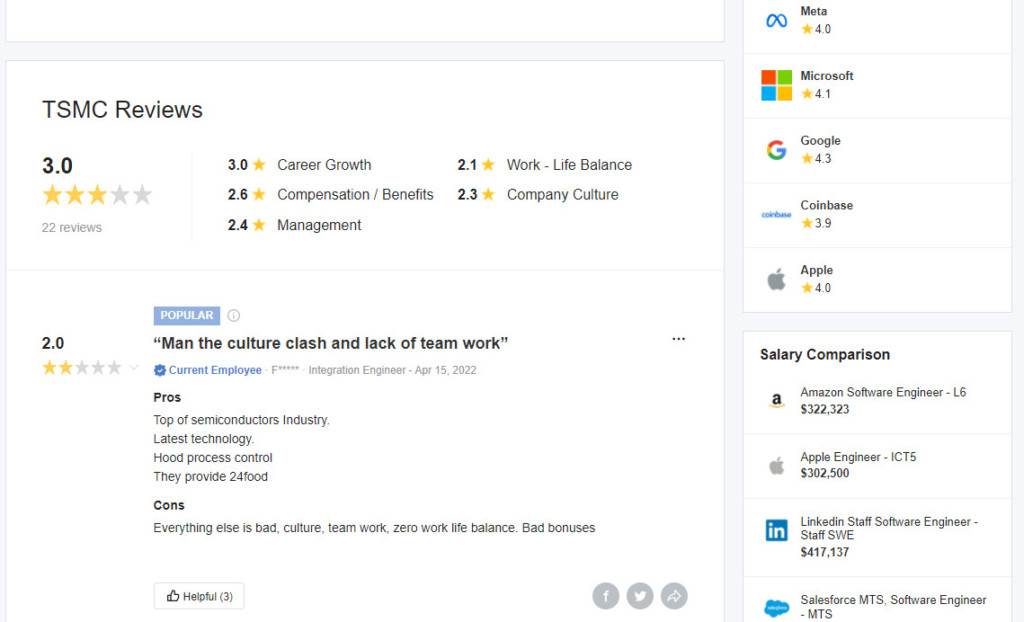This screenshot has width=1024, height=622.
Task: Click the review title about culture clash
Action: point(331,343)
